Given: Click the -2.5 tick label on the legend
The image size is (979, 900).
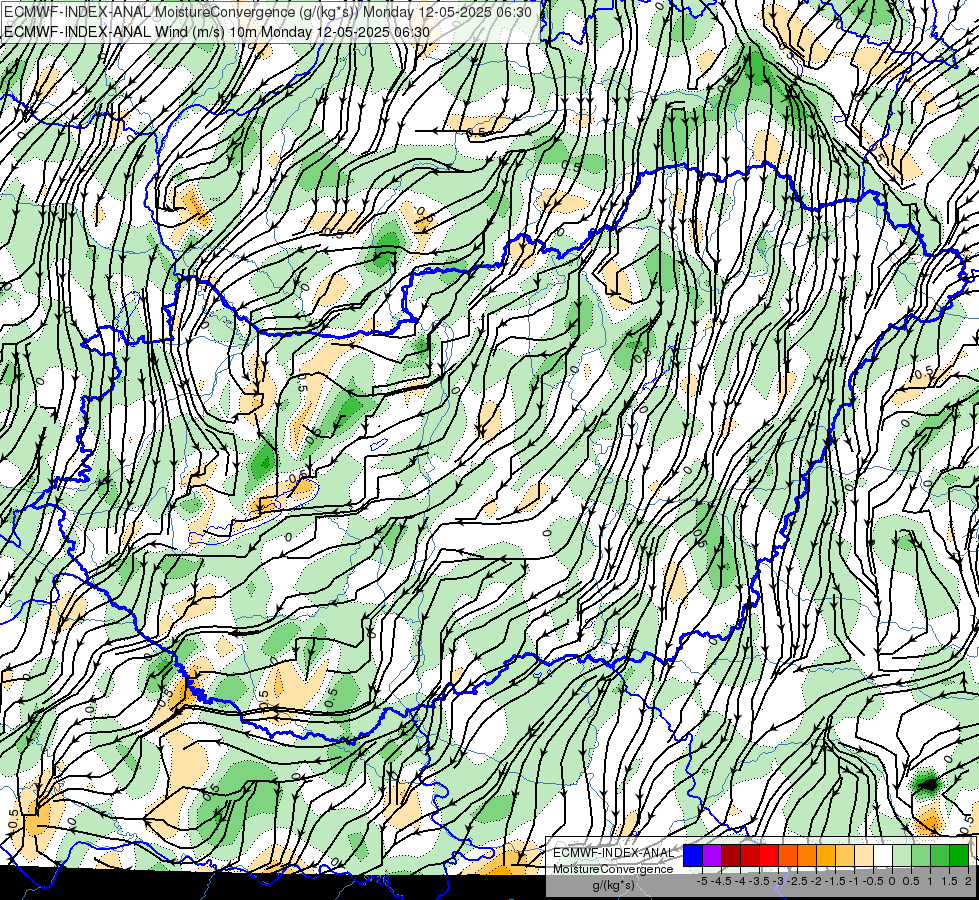Looking at the screenshot, I should (797, 881).
